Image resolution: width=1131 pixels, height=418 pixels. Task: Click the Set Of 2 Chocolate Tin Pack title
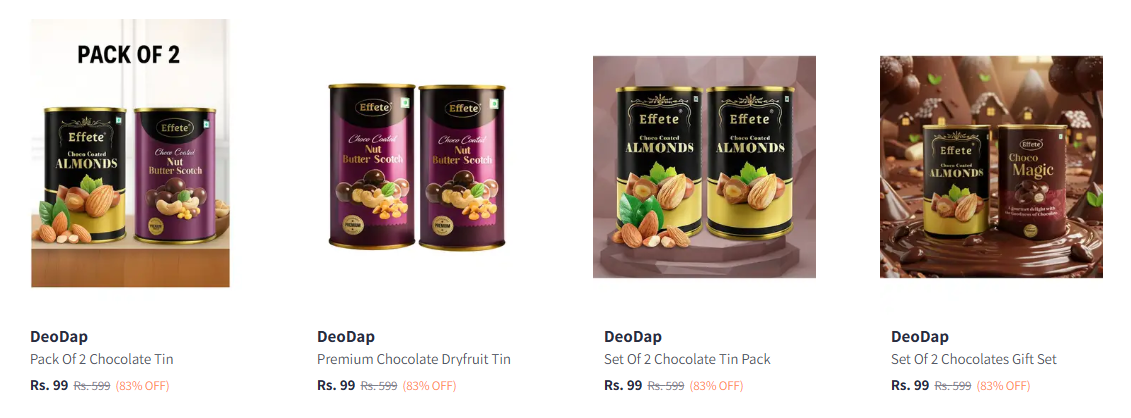687,359
